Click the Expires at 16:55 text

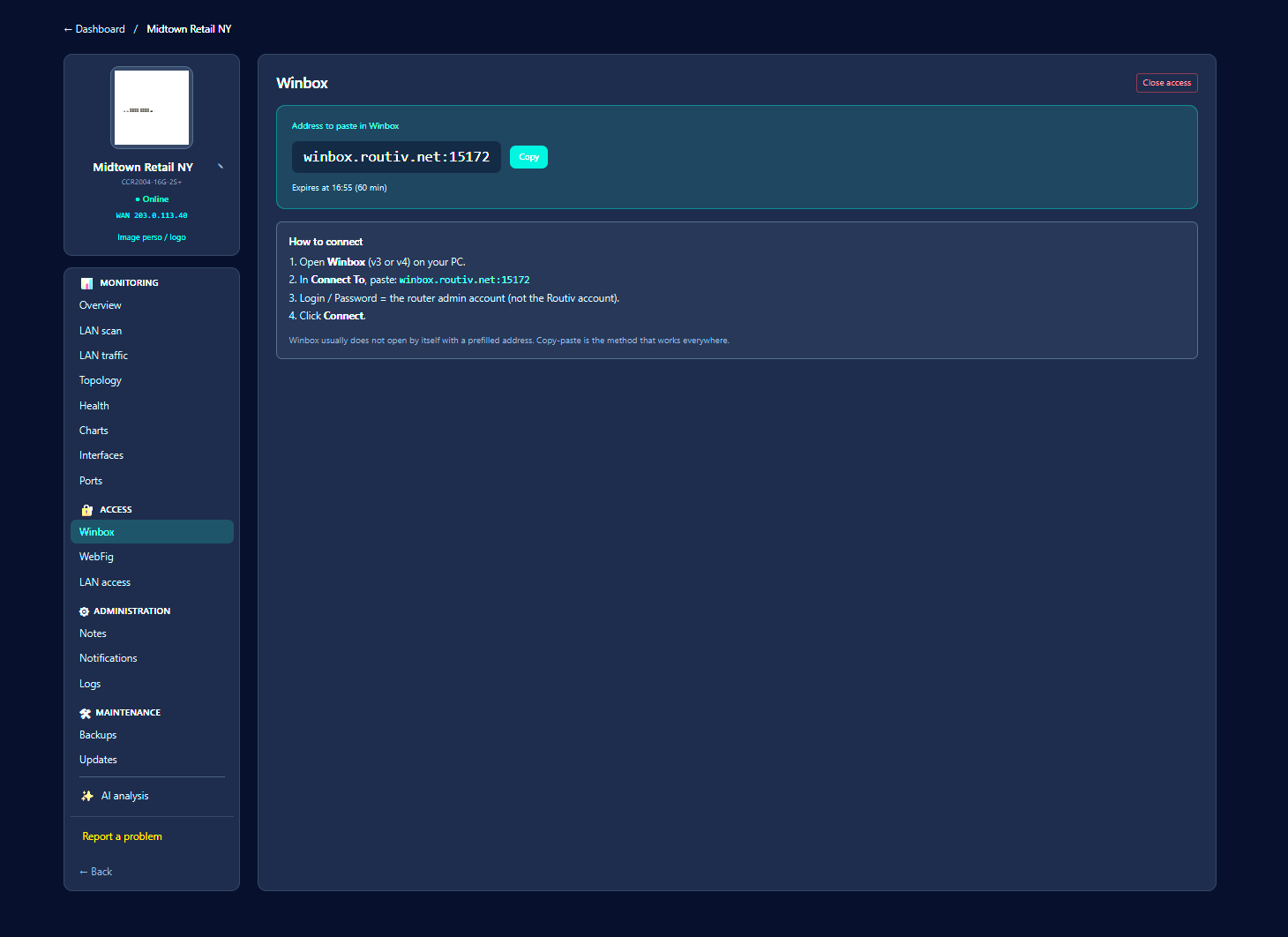coord(340,188)
